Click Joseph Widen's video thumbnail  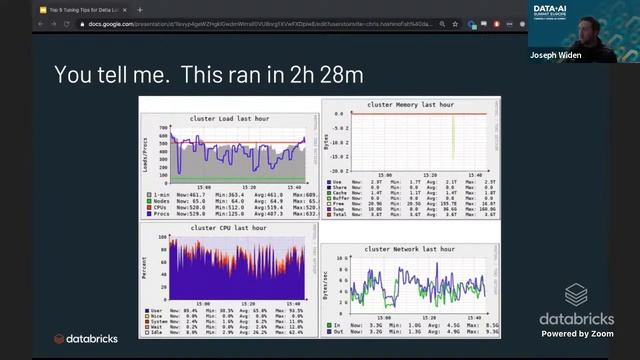pyautogui.click(x=584, y=31)
